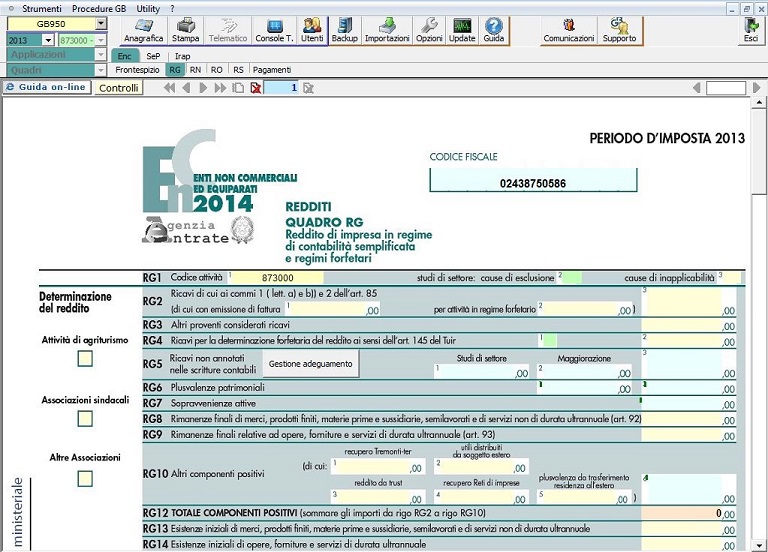Go to previous module arrow
The height and width of the screenshot is (552, 768).
(x=186, y=88)
